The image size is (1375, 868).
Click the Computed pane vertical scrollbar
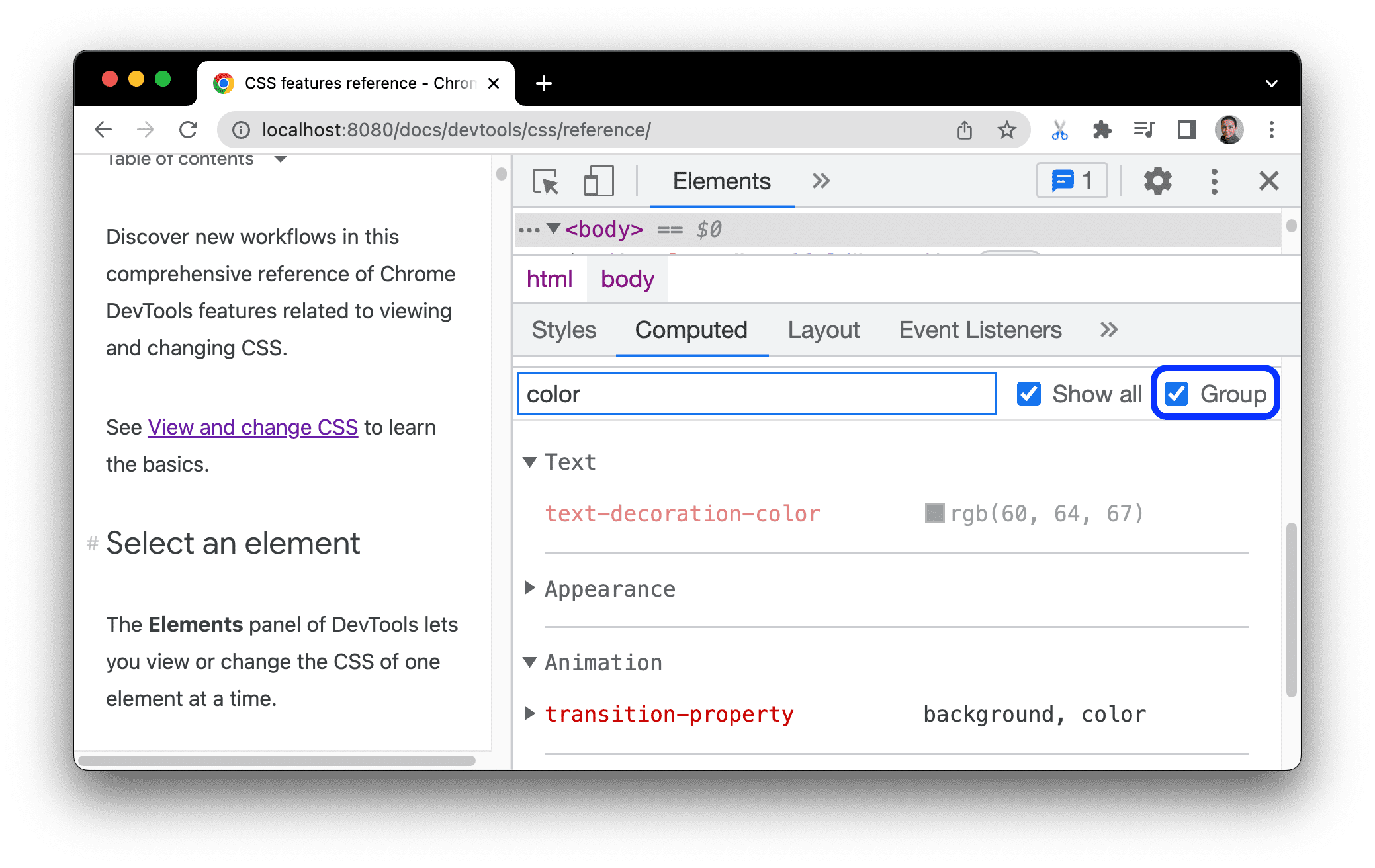click(1290, 609)
